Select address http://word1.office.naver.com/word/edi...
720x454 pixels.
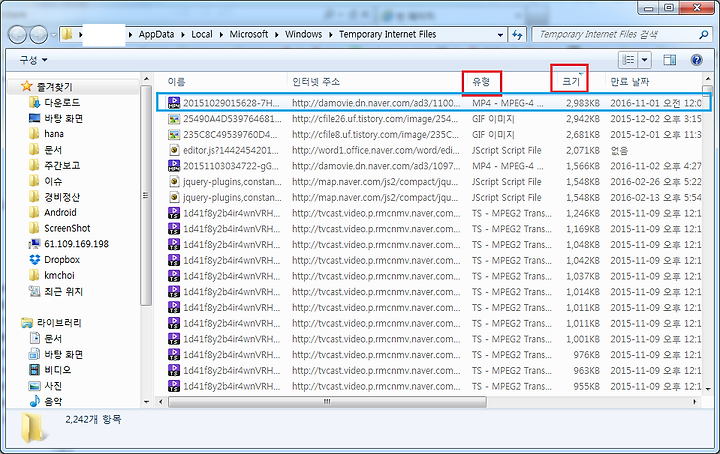[376, 150]
